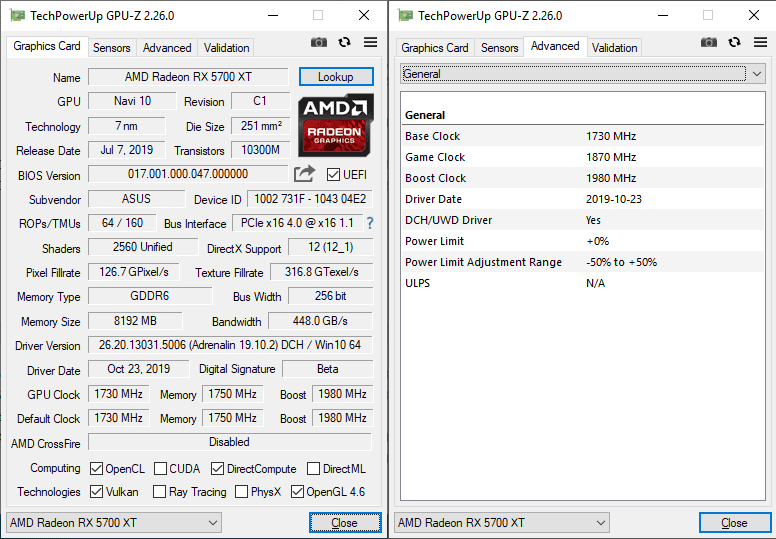Toggle the OpenCL checkbox
Viewport: 776px width, 539px height.
(x=97, y=468)
